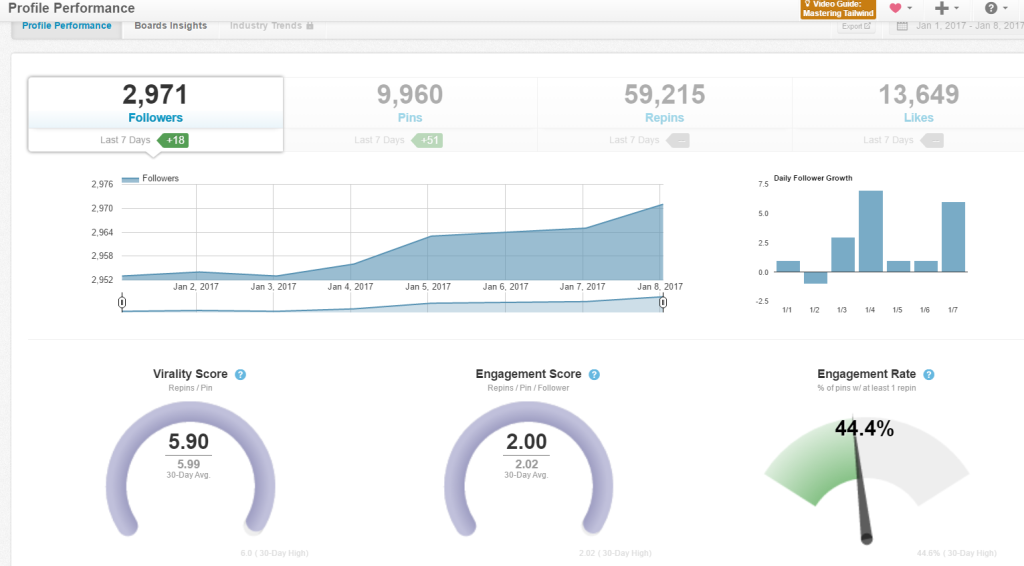Click the 2.02 30-Day Avg. engagement value

(526, 464)
